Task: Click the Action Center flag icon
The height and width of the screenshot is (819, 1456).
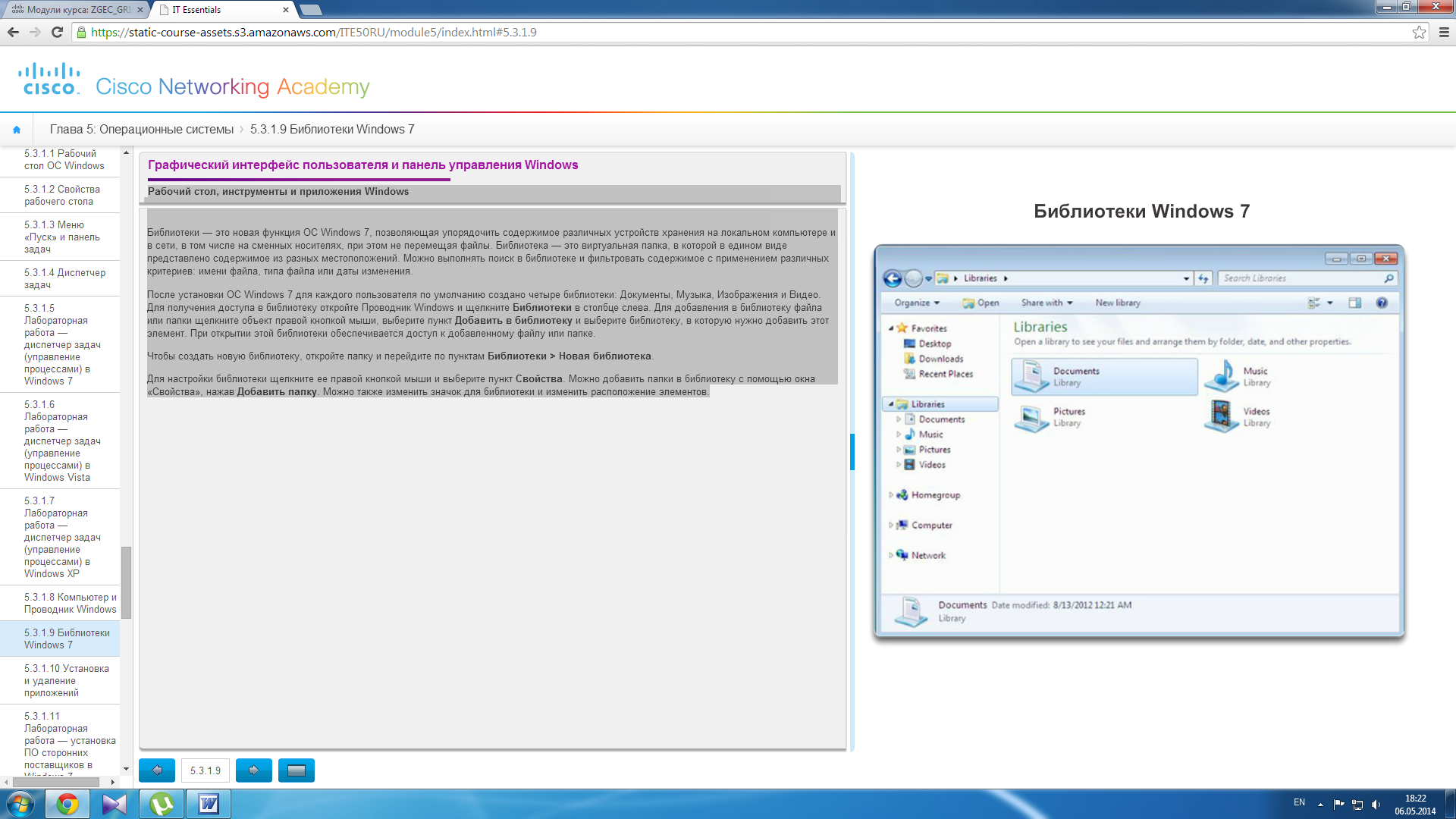Action: (1338, 805)
